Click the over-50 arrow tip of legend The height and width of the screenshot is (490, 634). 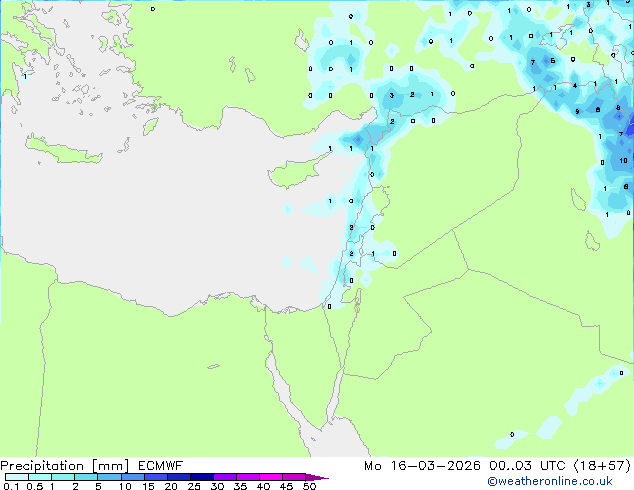[317, 477]
